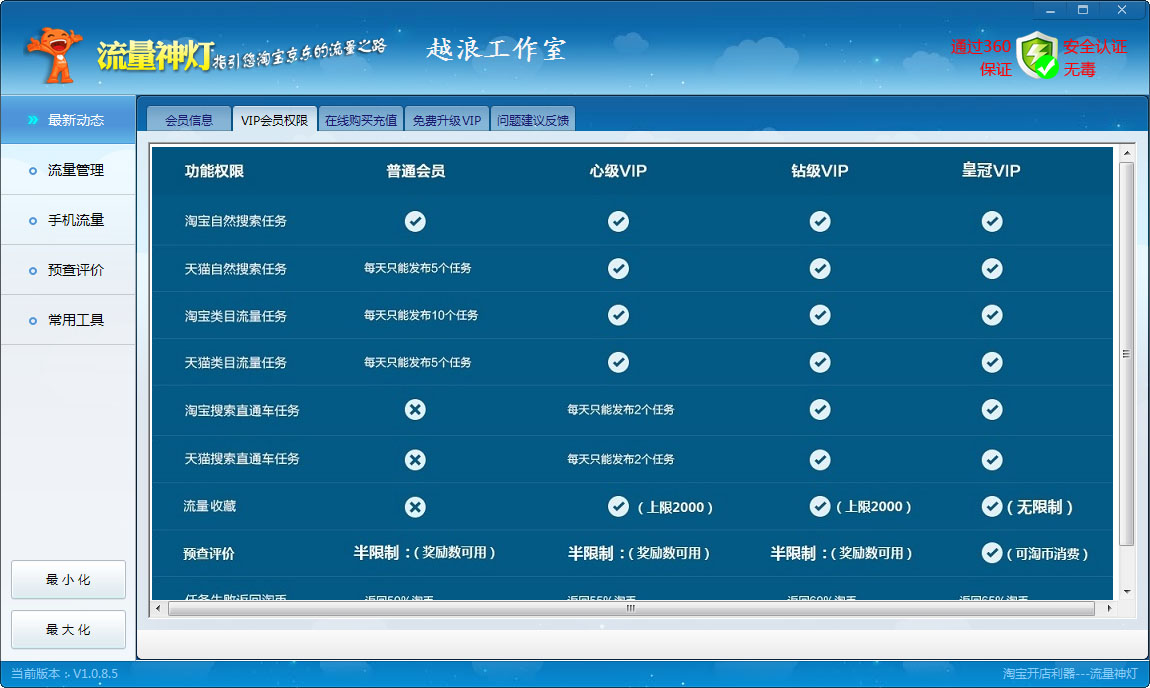Click the 皇冠VIP checkmark in 淘宝自然搜索任务 row

click(x=992, y=222)
